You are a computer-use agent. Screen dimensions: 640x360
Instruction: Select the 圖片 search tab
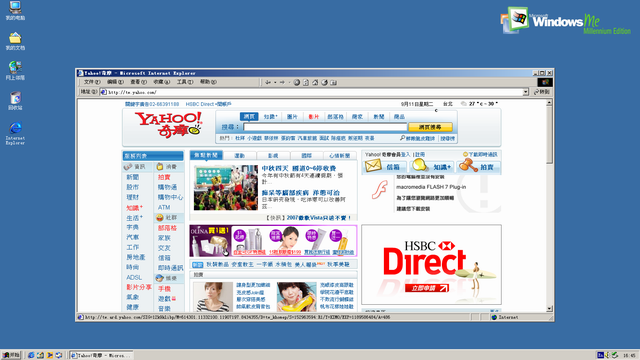tap(292, 117)
